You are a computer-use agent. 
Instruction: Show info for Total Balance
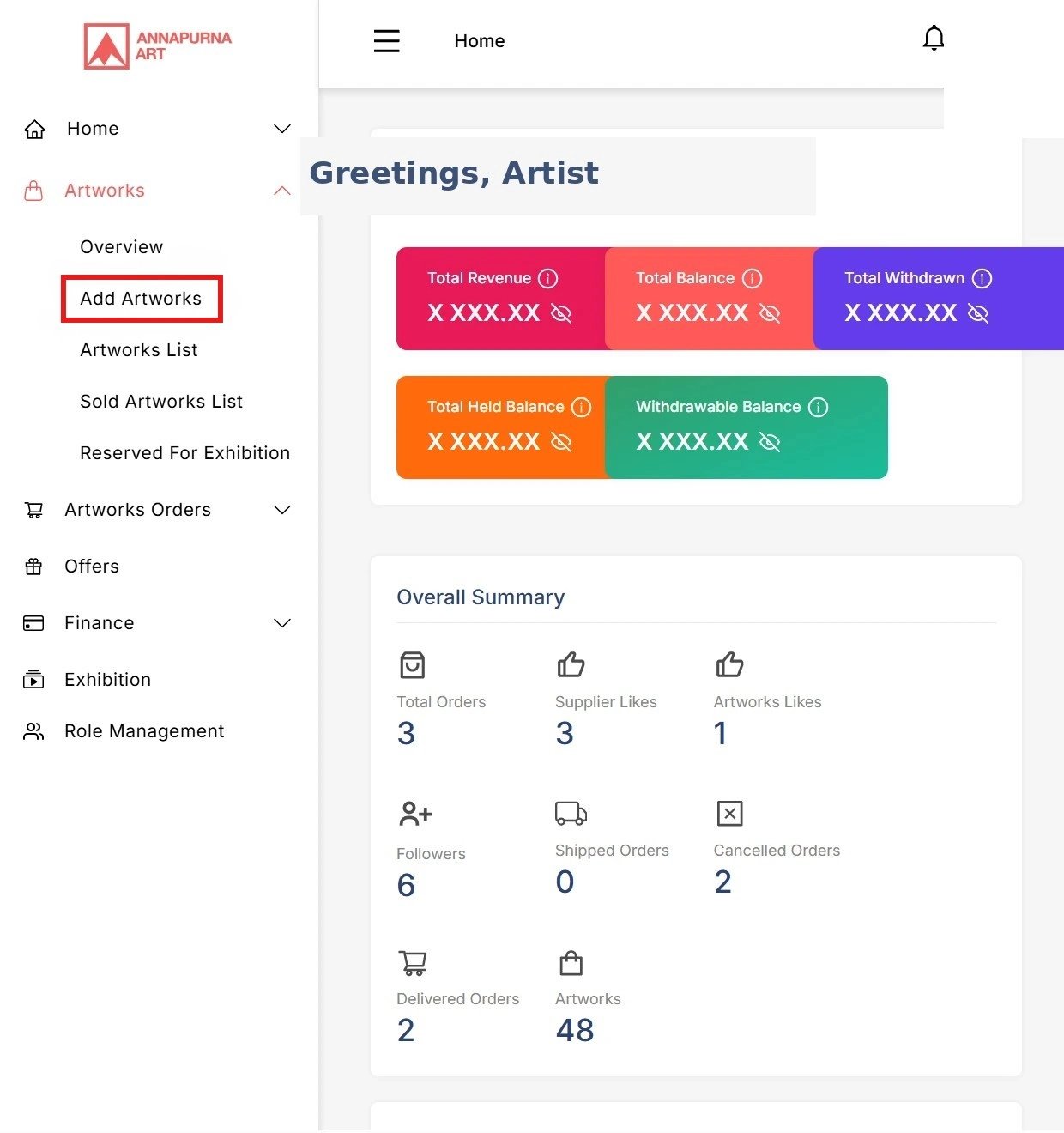(x=752, y=278)
